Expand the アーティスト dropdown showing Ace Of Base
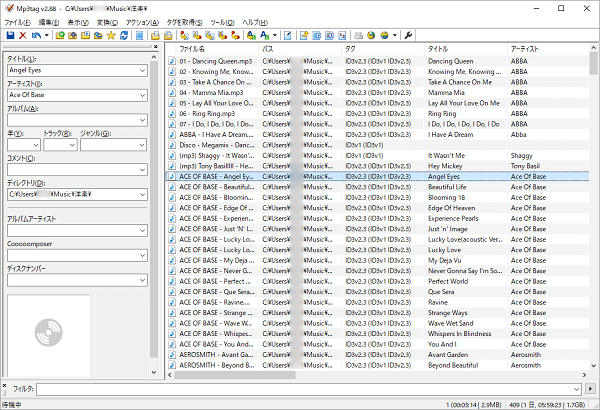 point(143,96)
